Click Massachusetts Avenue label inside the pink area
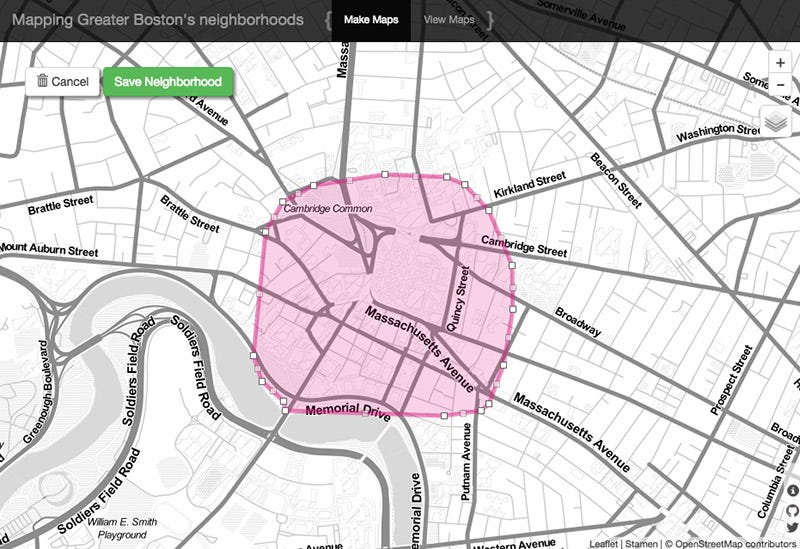The width and height of the screenshot is (800, 549). click(419, 349)
